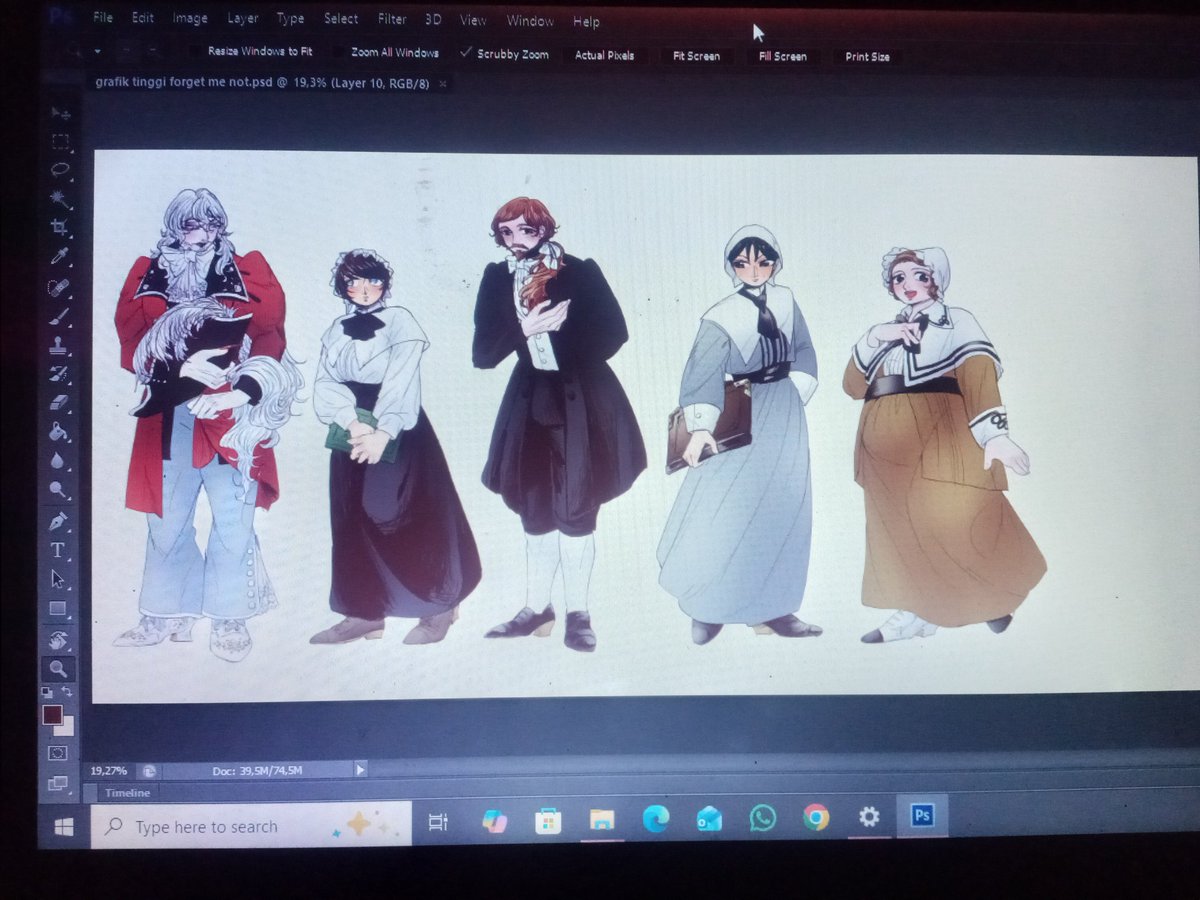The image size is (1200, 900).
Task: Click the Print Size button
Action: tap(868, 57)
